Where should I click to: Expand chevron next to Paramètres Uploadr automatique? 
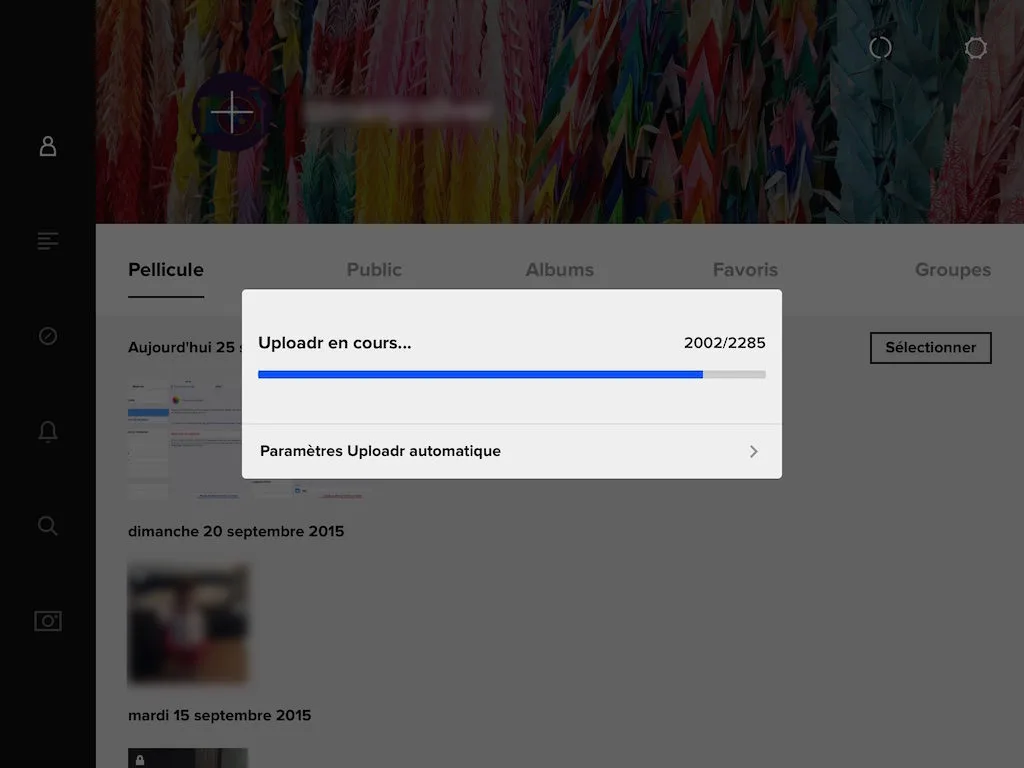click(x=754, y=451)
